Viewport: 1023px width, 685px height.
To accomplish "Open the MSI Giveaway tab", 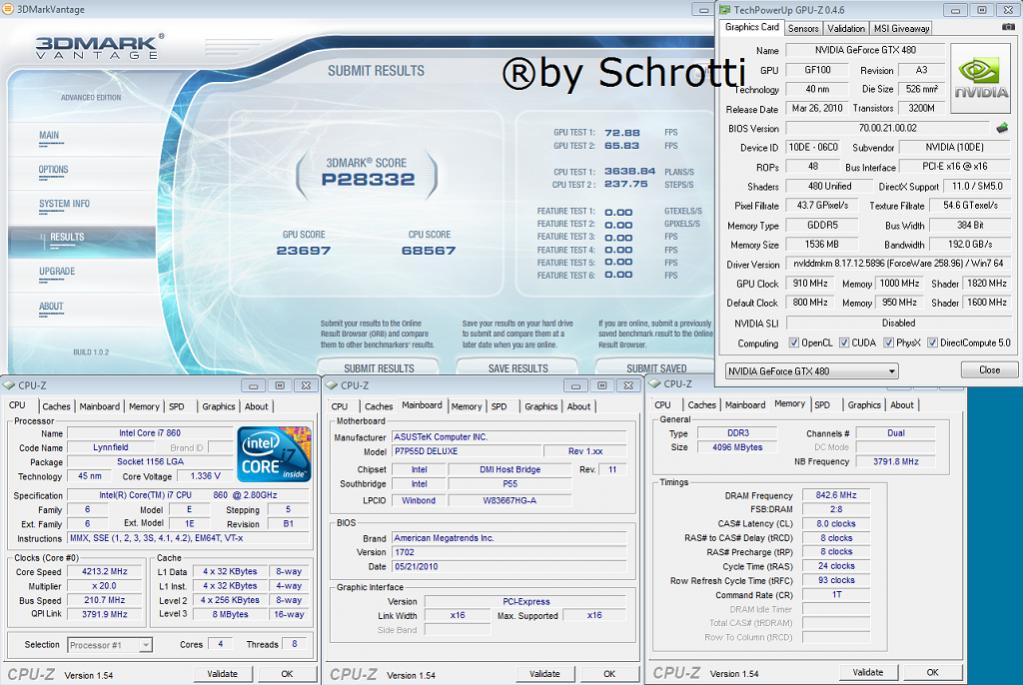I will 901,29.
